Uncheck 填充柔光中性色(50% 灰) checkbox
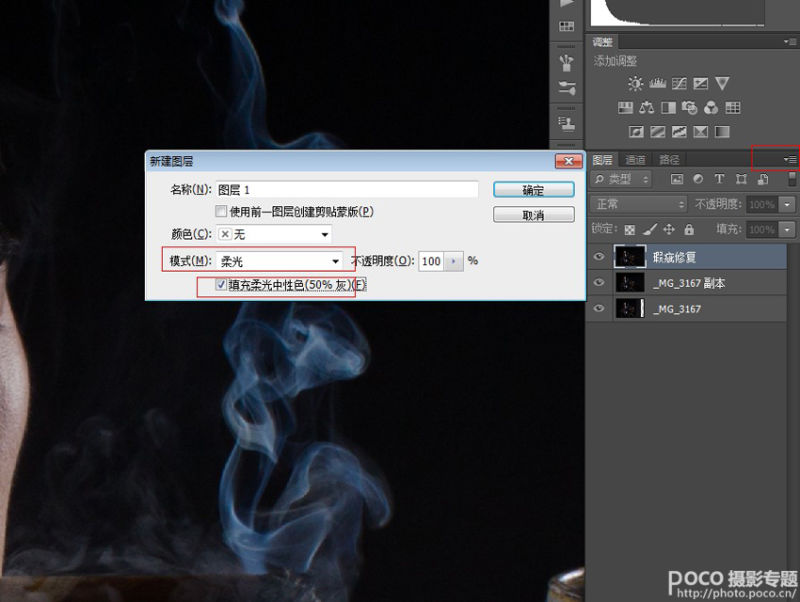The width and height of the screenshot is (800, 602). pyautogui.click(x=221, y=285)
